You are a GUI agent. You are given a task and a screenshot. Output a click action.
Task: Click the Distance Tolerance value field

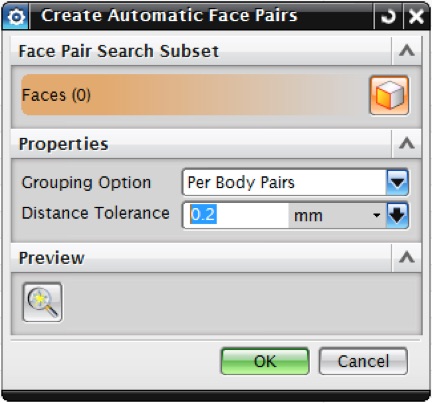click(x=236, y=215)
